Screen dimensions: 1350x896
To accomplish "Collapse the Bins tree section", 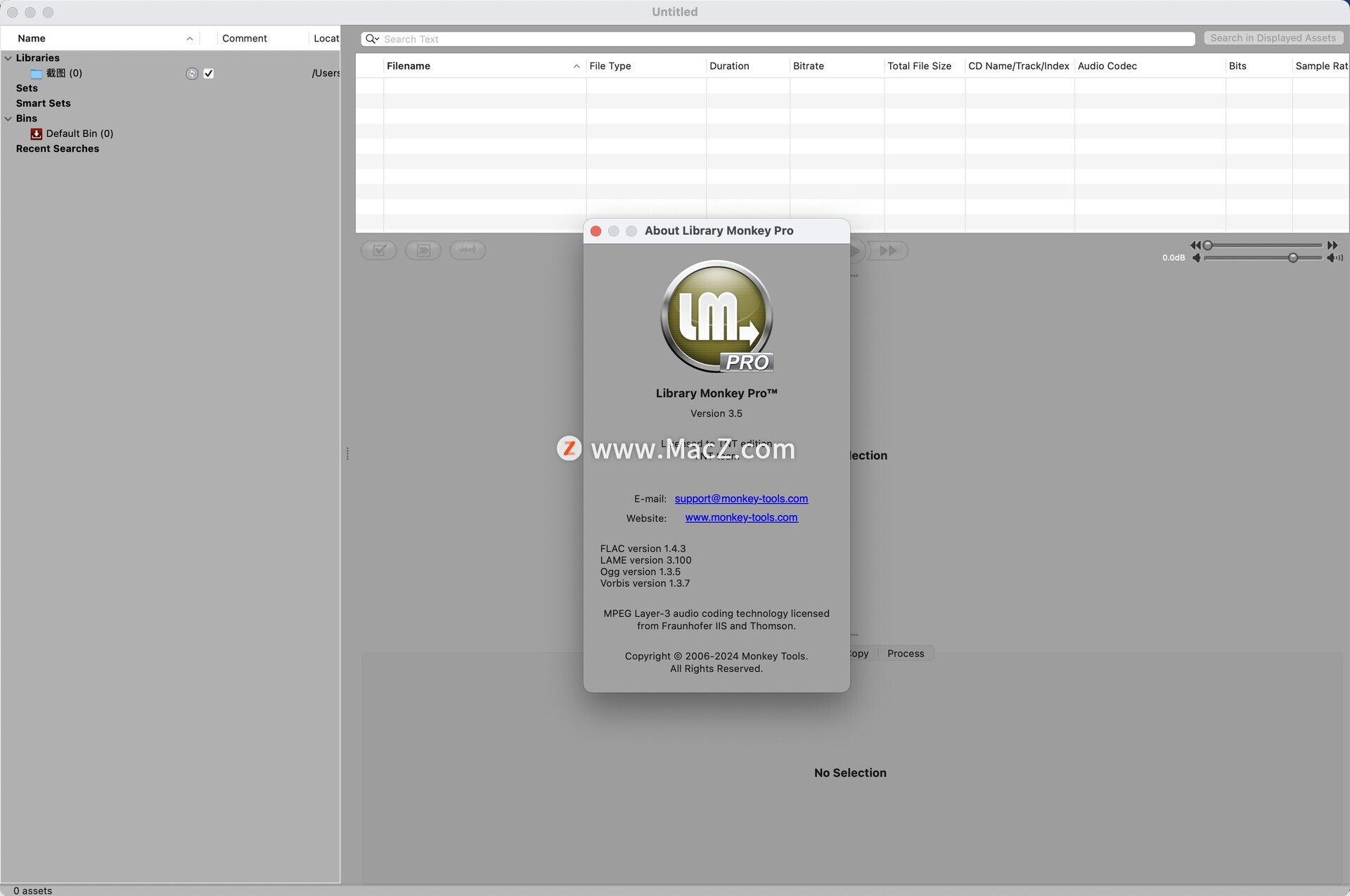I will click(x=8, y=118).
